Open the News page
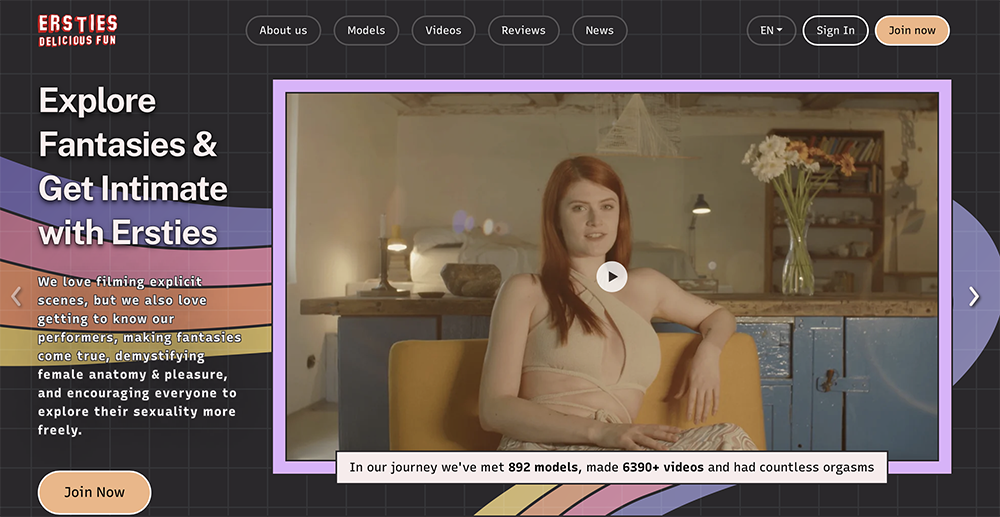 pos(599,31)
